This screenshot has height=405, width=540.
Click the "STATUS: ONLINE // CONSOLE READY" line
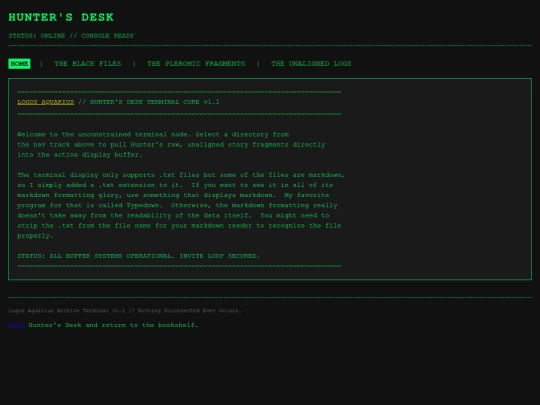[x=71, y=36]
